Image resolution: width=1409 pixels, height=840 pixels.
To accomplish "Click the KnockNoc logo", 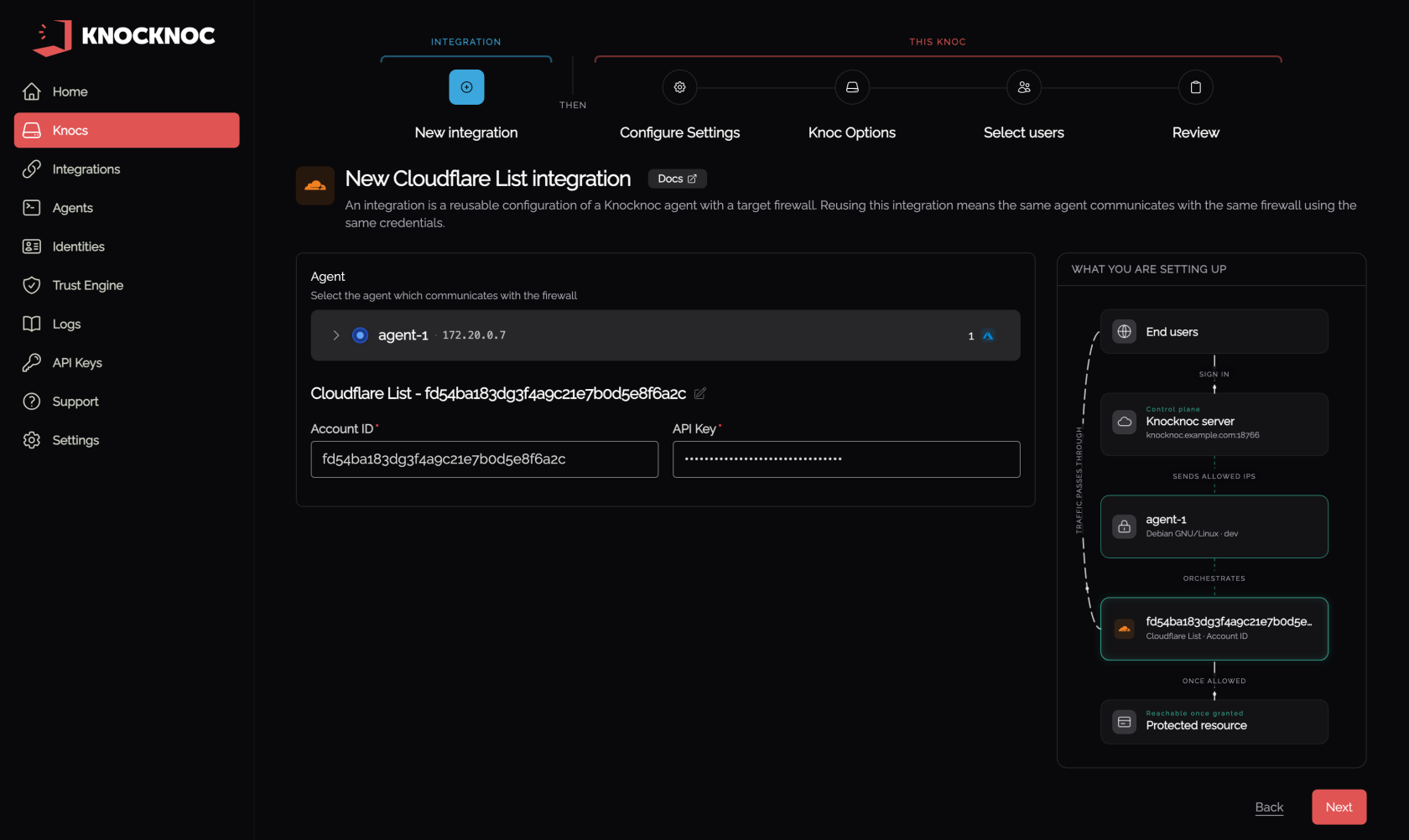I will click(x=123, y=37).
